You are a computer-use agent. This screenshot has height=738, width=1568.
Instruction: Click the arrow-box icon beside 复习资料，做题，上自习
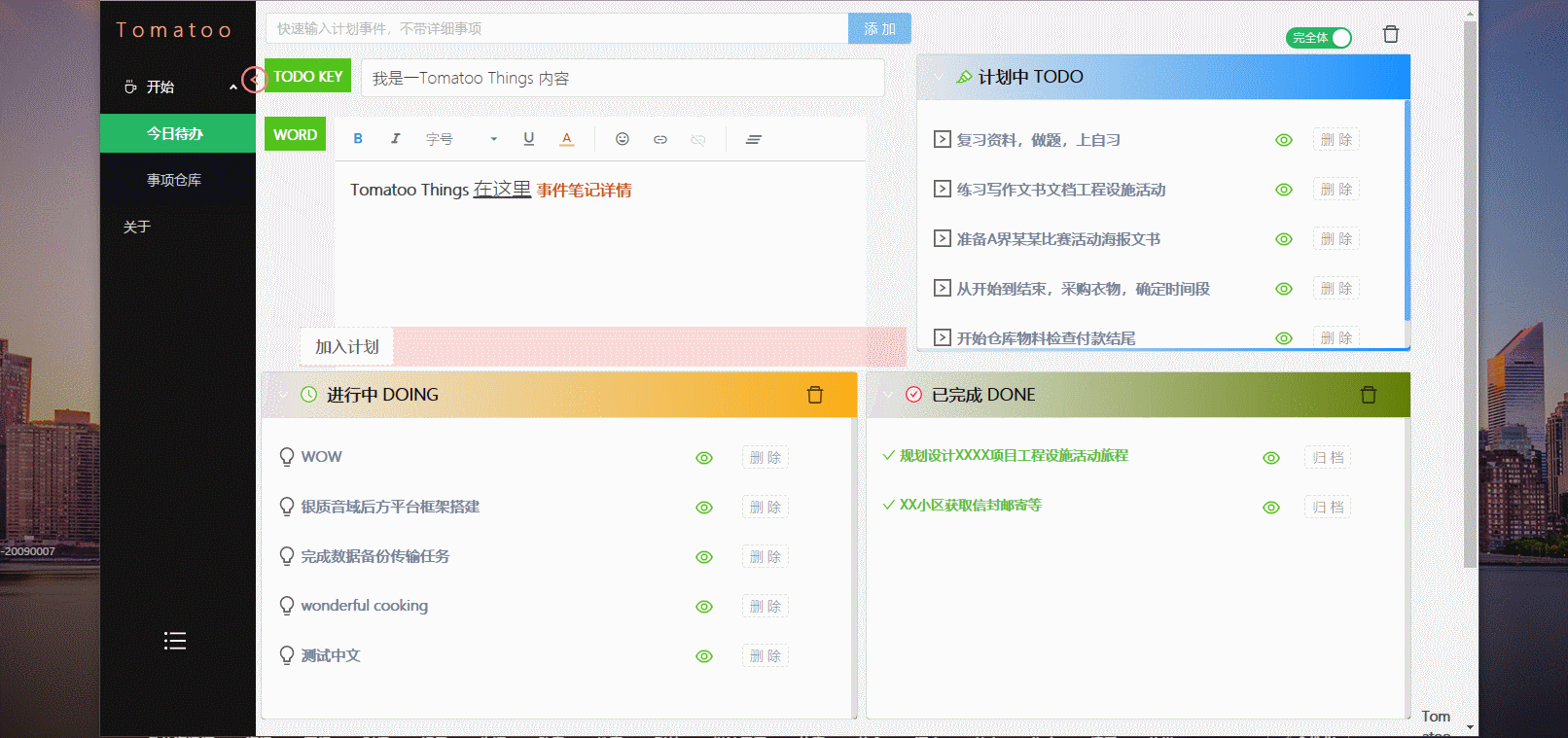943,139
